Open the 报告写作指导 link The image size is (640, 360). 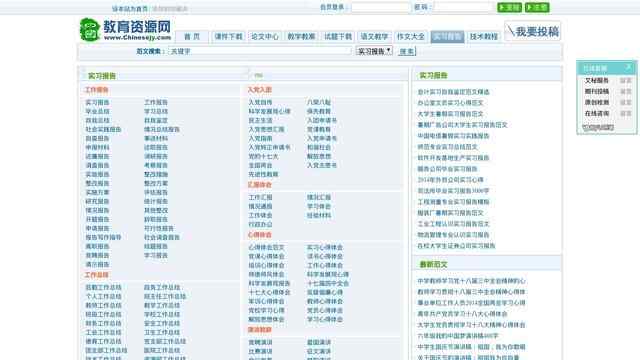pyautogui.click(x=103, y=237)
